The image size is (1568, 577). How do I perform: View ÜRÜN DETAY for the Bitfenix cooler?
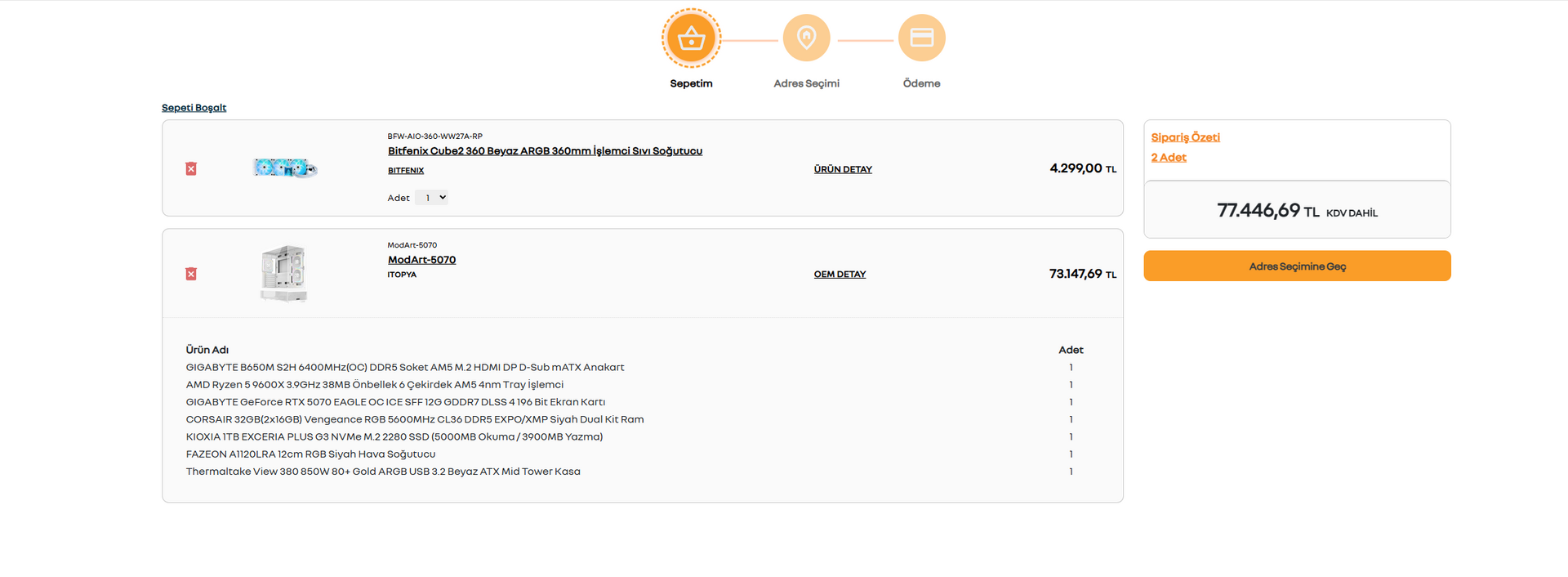click(843, 169)
